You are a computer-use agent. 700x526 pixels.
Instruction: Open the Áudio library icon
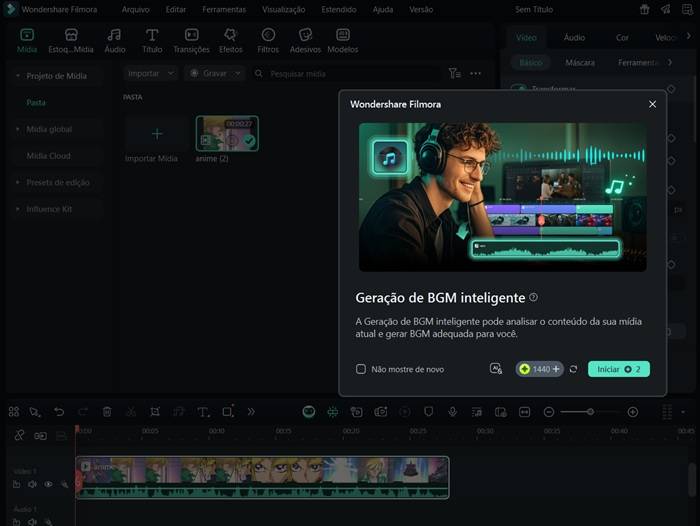[114, 35]
